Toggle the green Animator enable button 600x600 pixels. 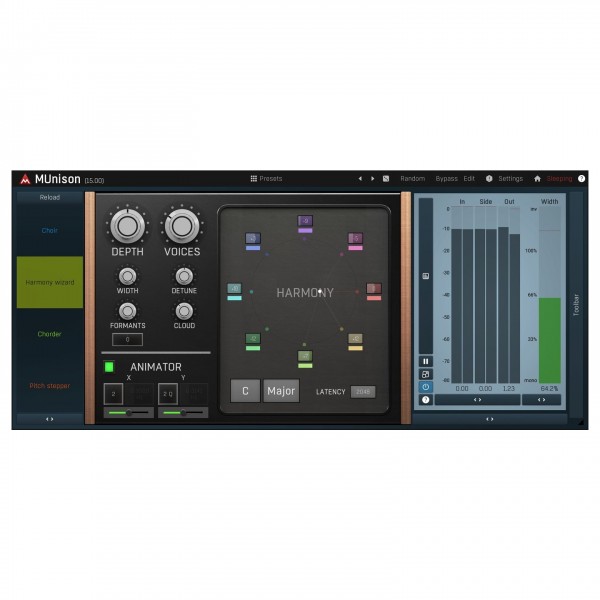click(x=109, y=367)
